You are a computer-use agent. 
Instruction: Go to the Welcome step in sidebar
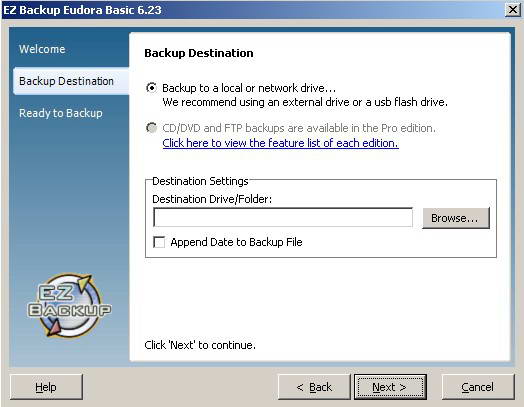[42, 49]
